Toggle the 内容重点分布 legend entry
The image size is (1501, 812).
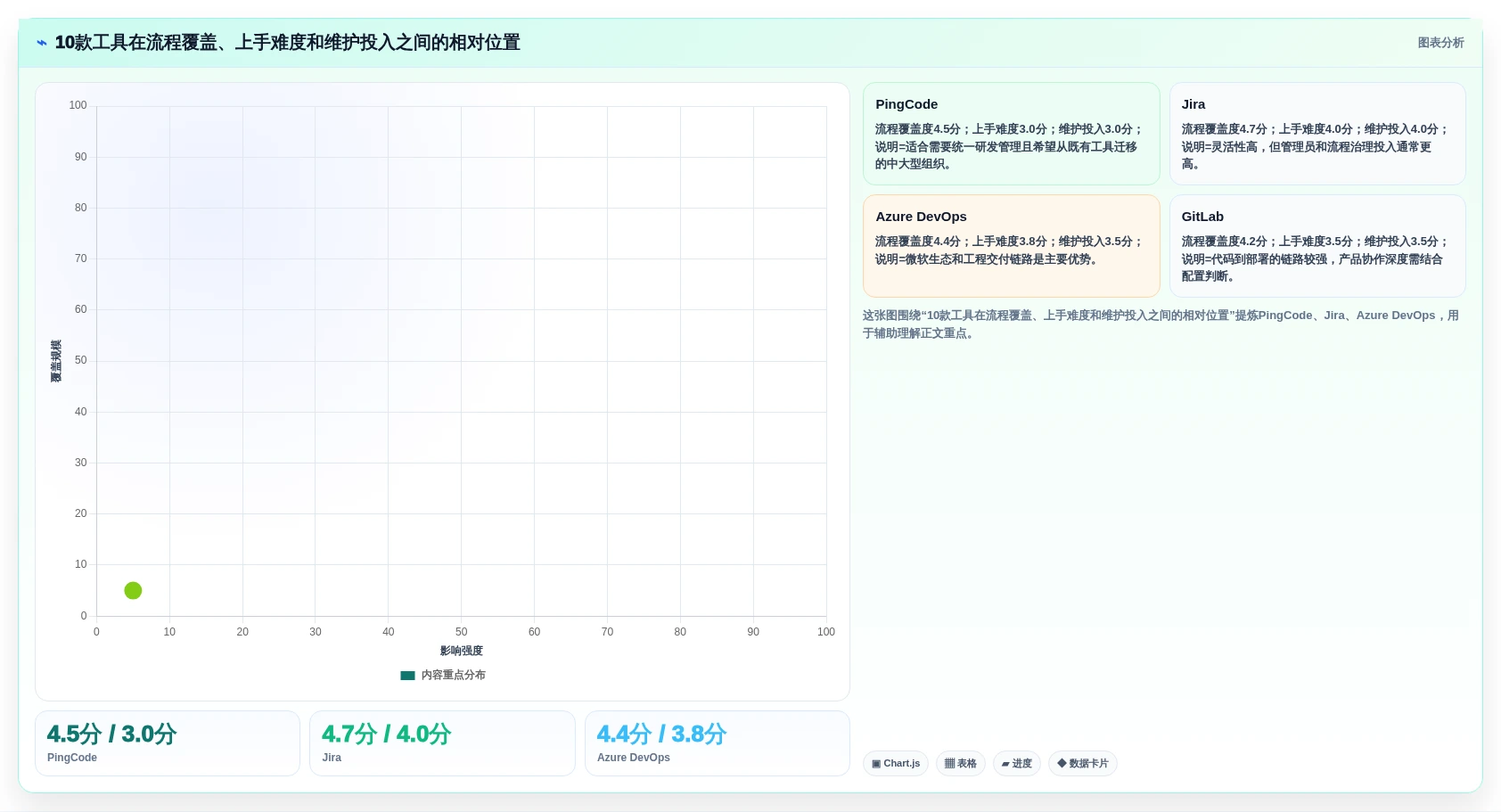443,675
